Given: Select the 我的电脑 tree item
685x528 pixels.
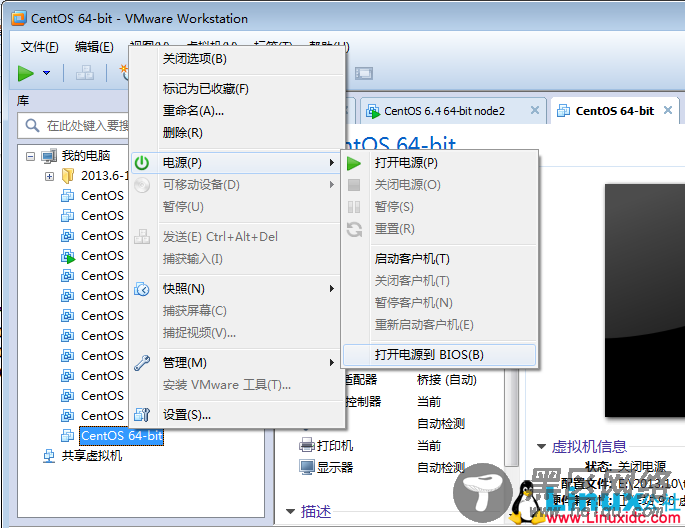Looking at the screenshot, I should pyautogui.click(x=86, y=155).
